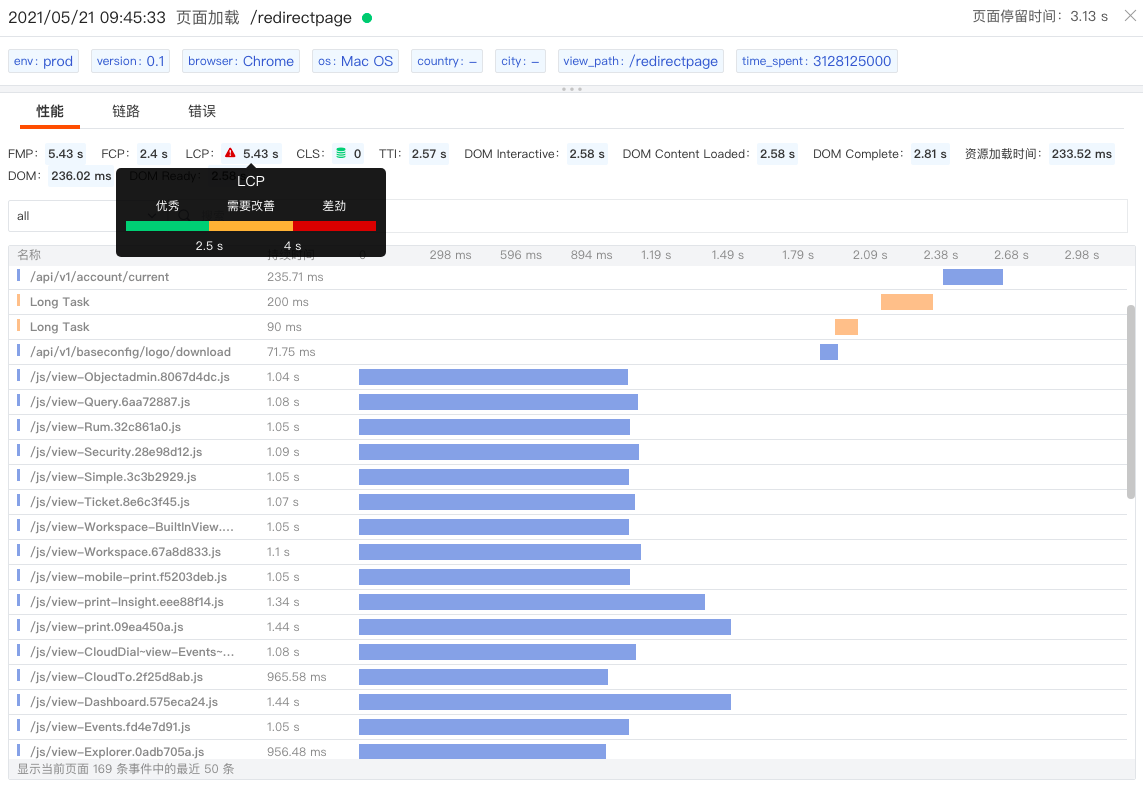Click the green status dot after /redirectpage
Image resolution: width=1143 pixels, height=785 pixels.
[x=367, y=18]
